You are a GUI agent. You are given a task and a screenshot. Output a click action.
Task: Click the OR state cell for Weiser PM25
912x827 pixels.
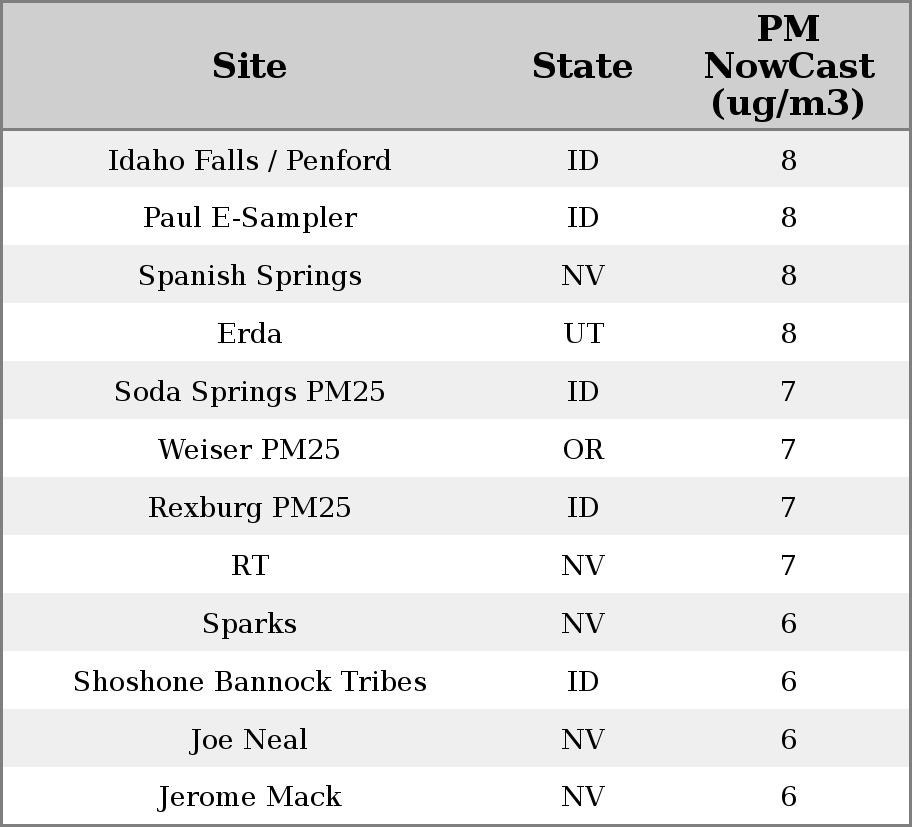point(583,450)
